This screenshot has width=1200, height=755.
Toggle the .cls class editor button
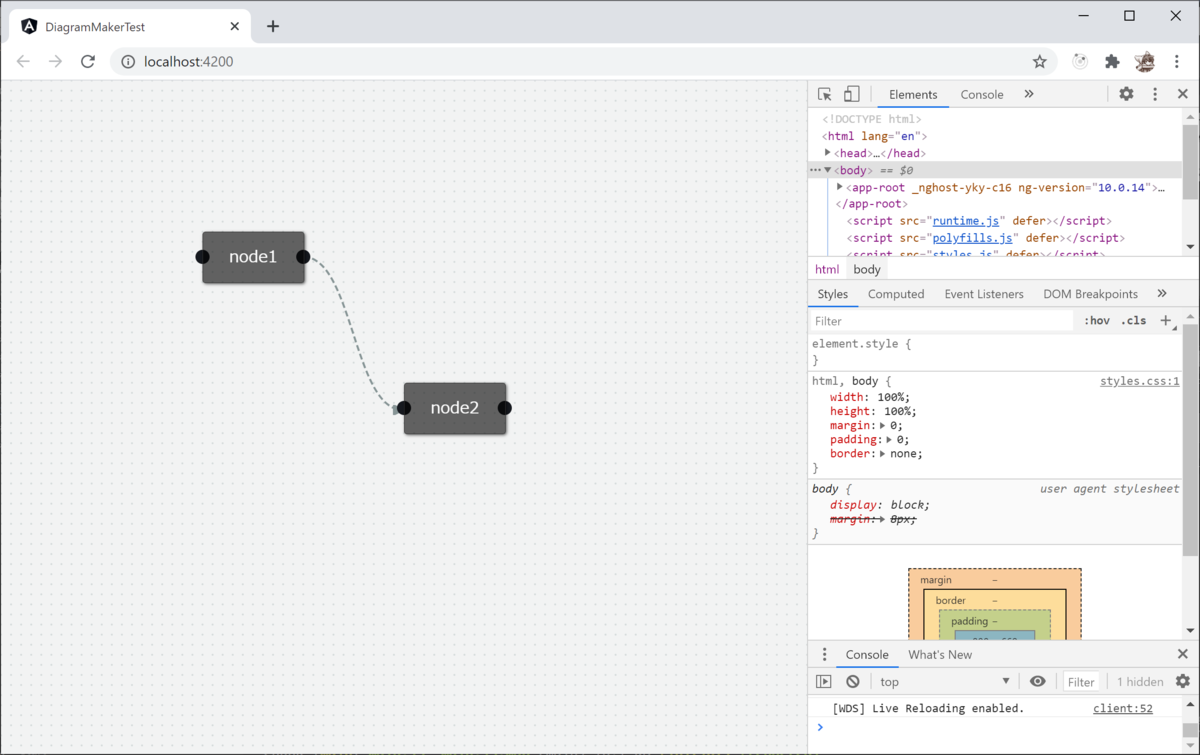tap(1134, 321)
